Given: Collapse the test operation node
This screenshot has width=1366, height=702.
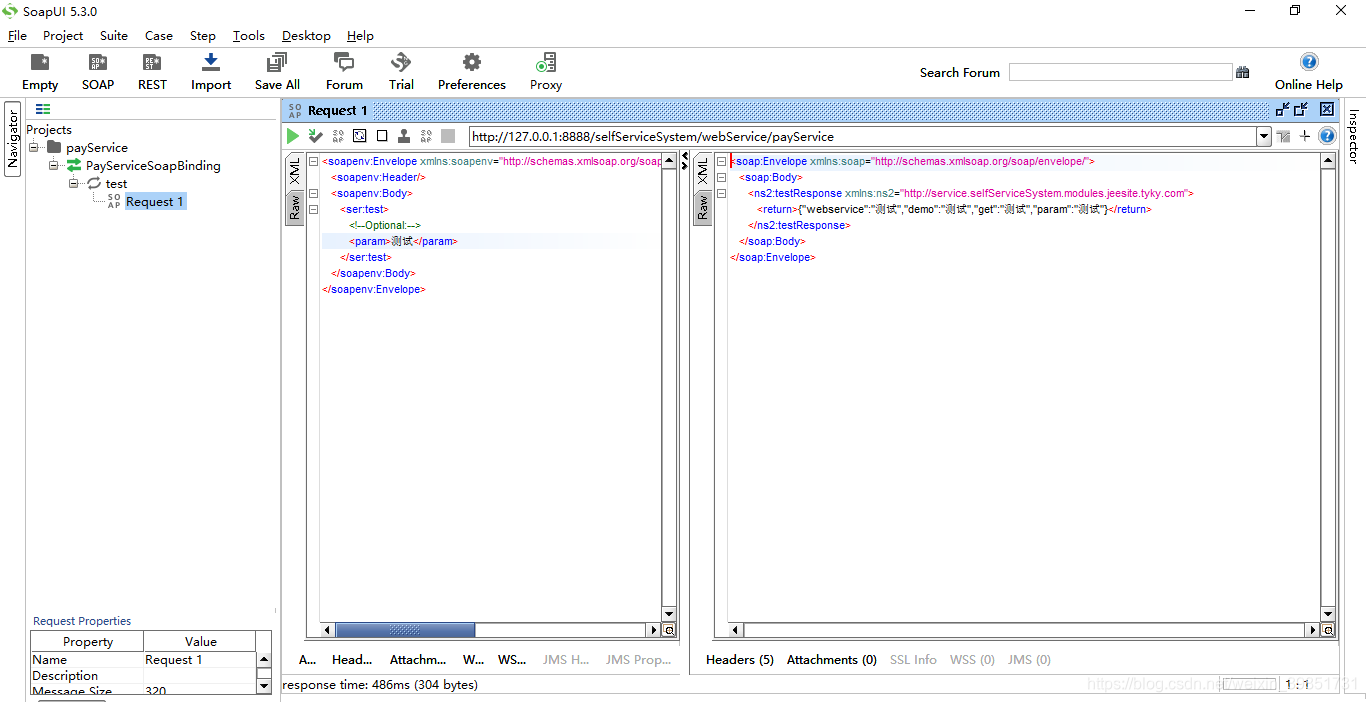Looking at the screenshot, I should point(73,184).
